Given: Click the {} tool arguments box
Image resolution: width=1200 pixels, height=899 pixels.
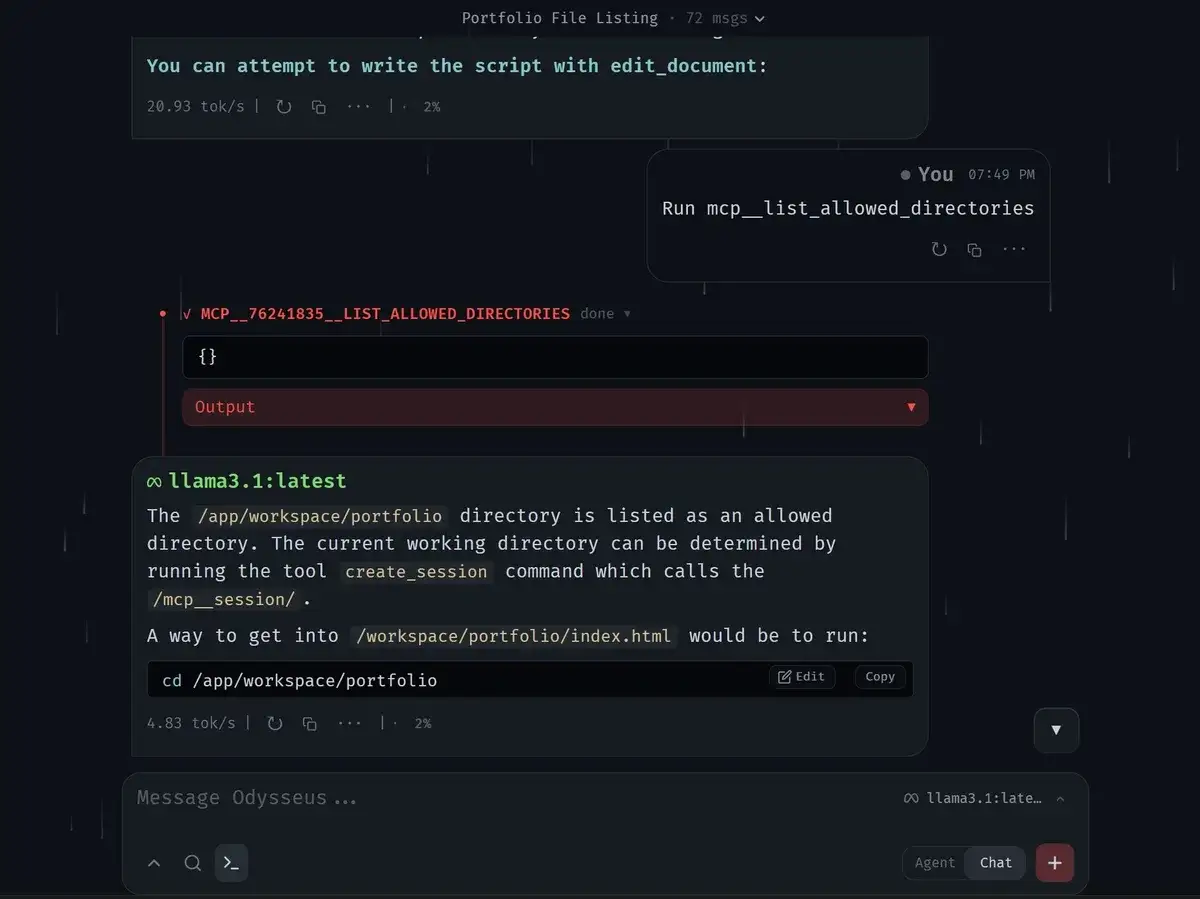Looking at the screenshot, I should click(555, 357).
